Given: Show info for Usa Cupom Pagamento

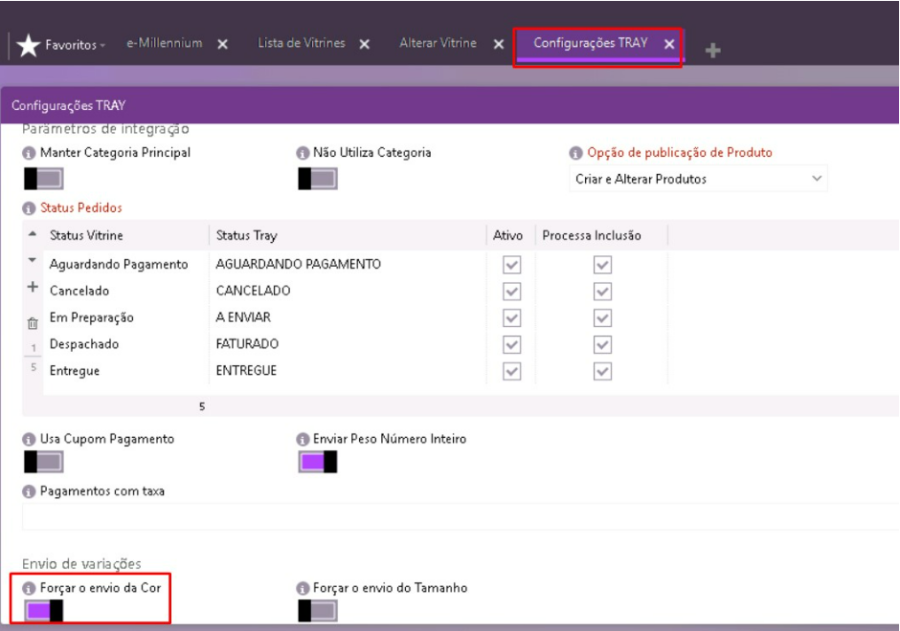Looking at the screenshot, I should click(x=29, y=440).
